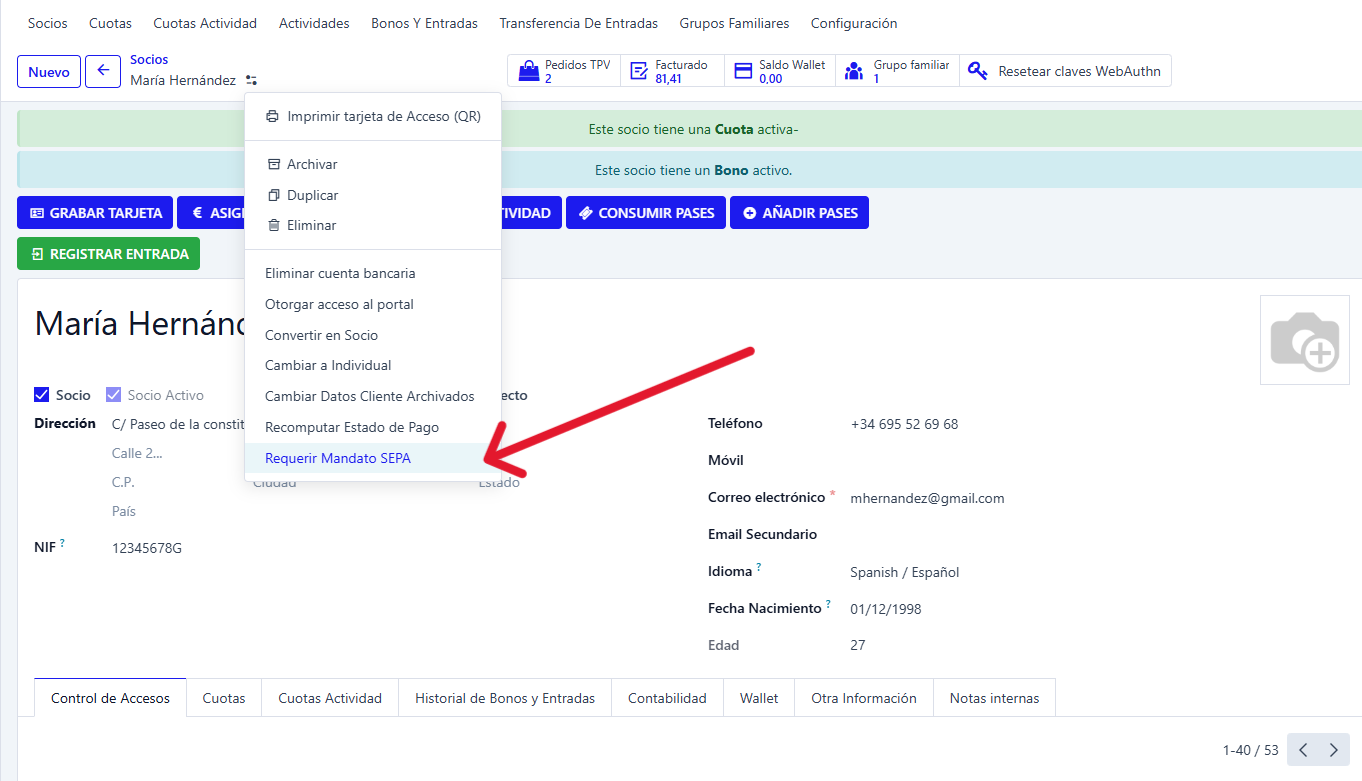The width and height of the screenshot is (1362, 781).
Task: Toggle the Socio Activo checkbox
Action: tap(114, 395)
